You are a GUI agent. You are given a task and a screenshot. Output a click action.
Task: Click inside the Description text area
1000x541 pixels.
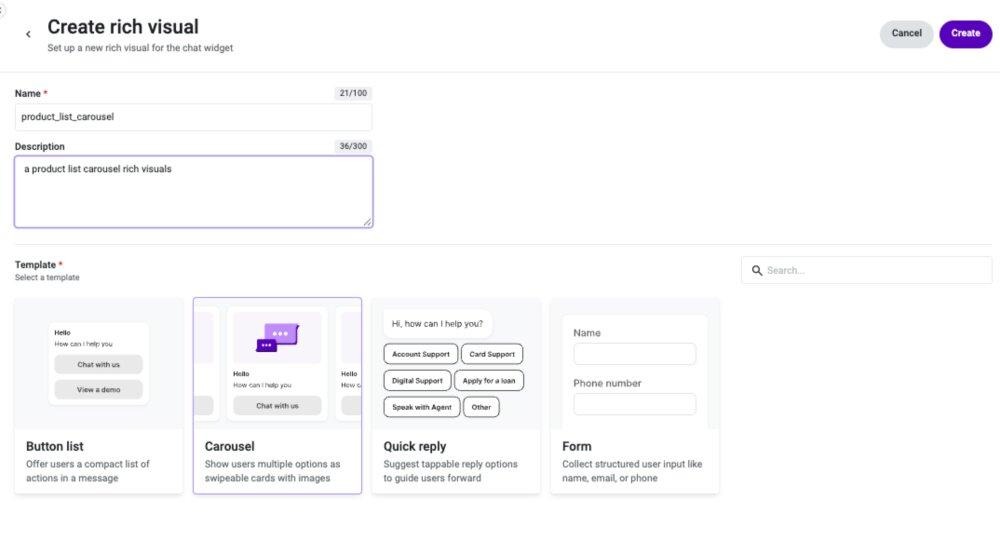[193, 192]
